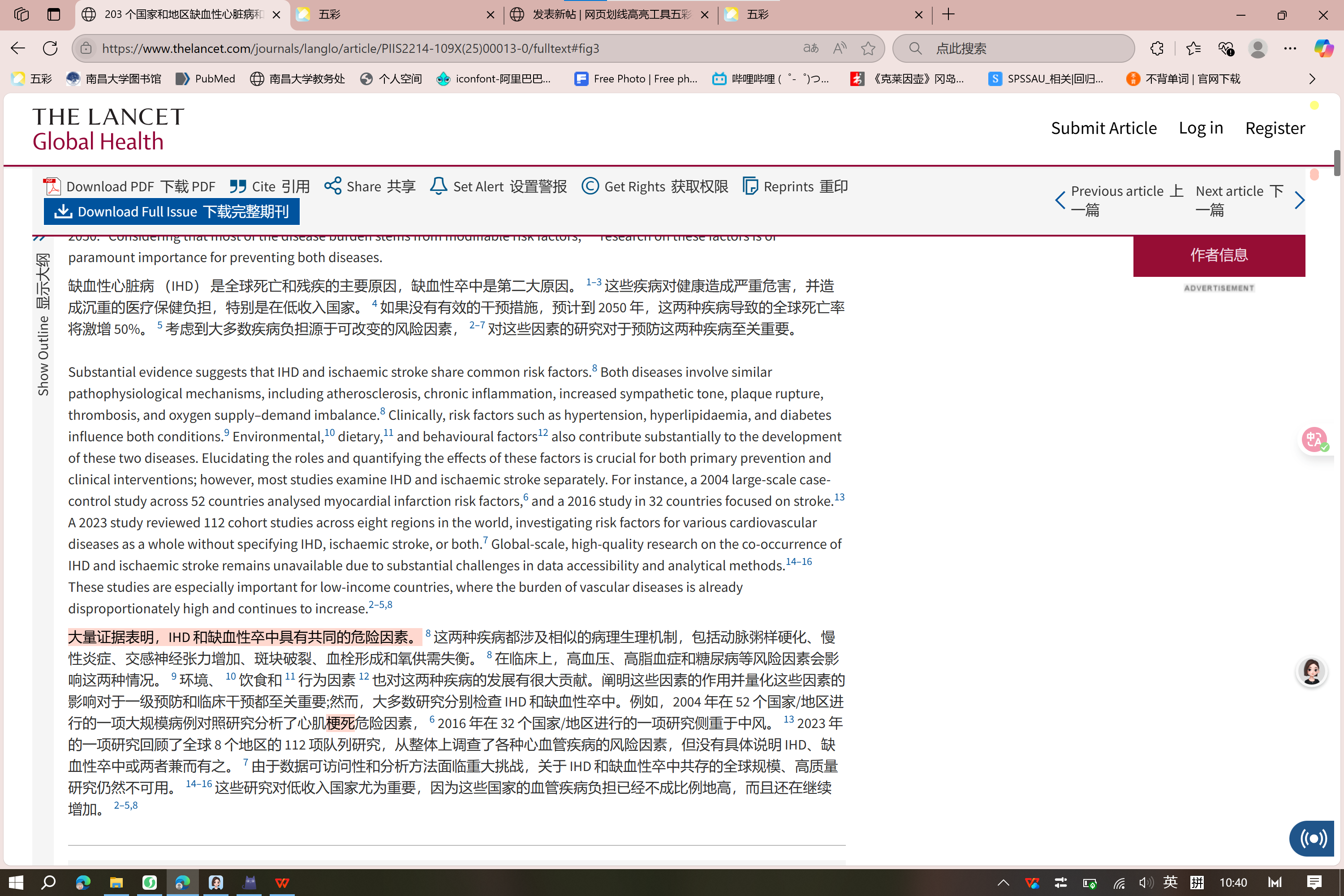Open WPS Office from the taskbar
The width and height of the screenshot is (1344, 896).
282,882
